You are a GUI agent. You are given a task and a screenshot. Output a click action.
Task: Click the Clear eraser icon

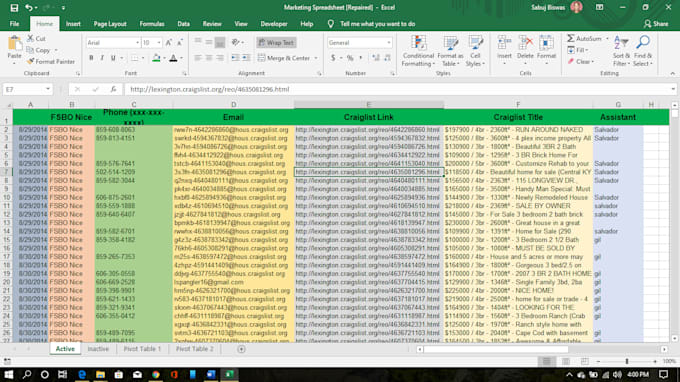[571, 62]
